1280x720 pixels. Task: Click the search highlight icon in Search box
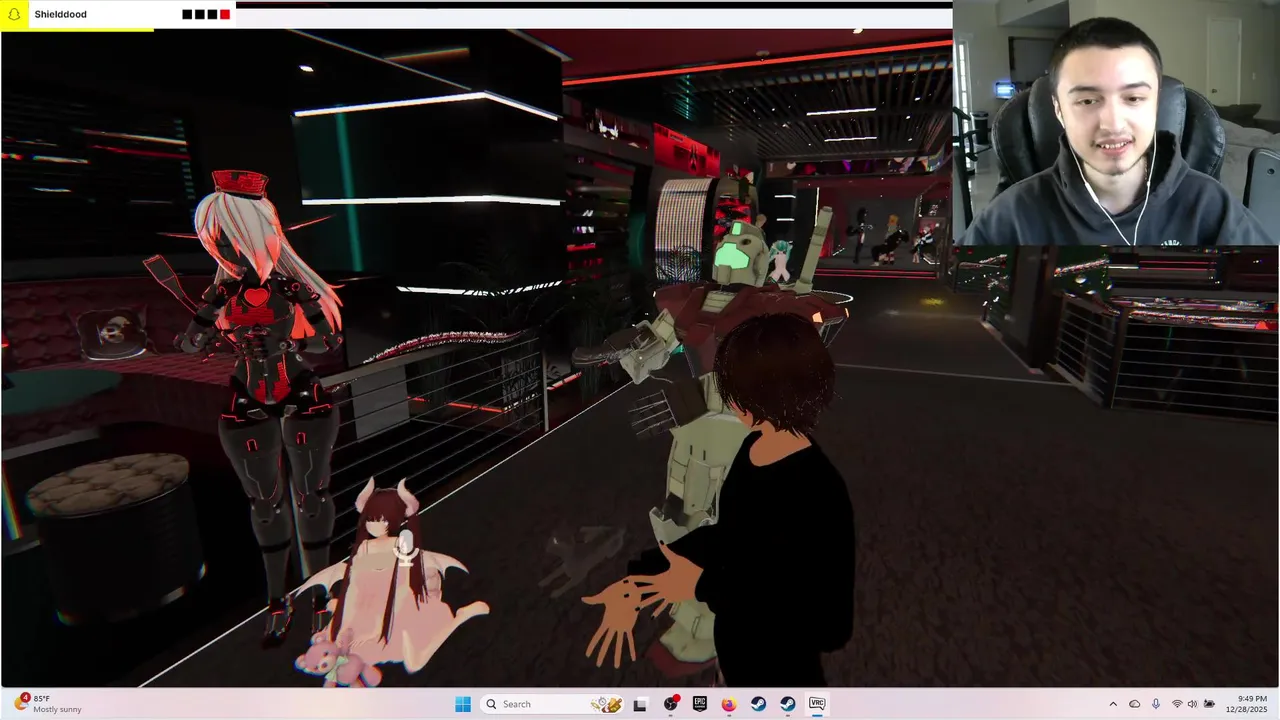[606, 704]
